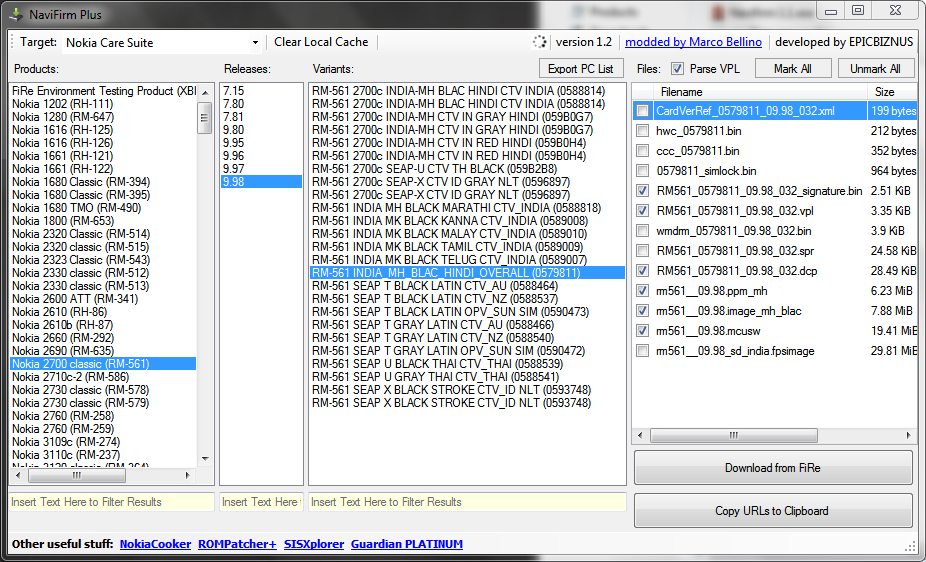Select variant SEAP-U CTV TH BLACK (059B2B8)
Image resolution: width=926 pixels, height=562 pixels.
[467, 169]
